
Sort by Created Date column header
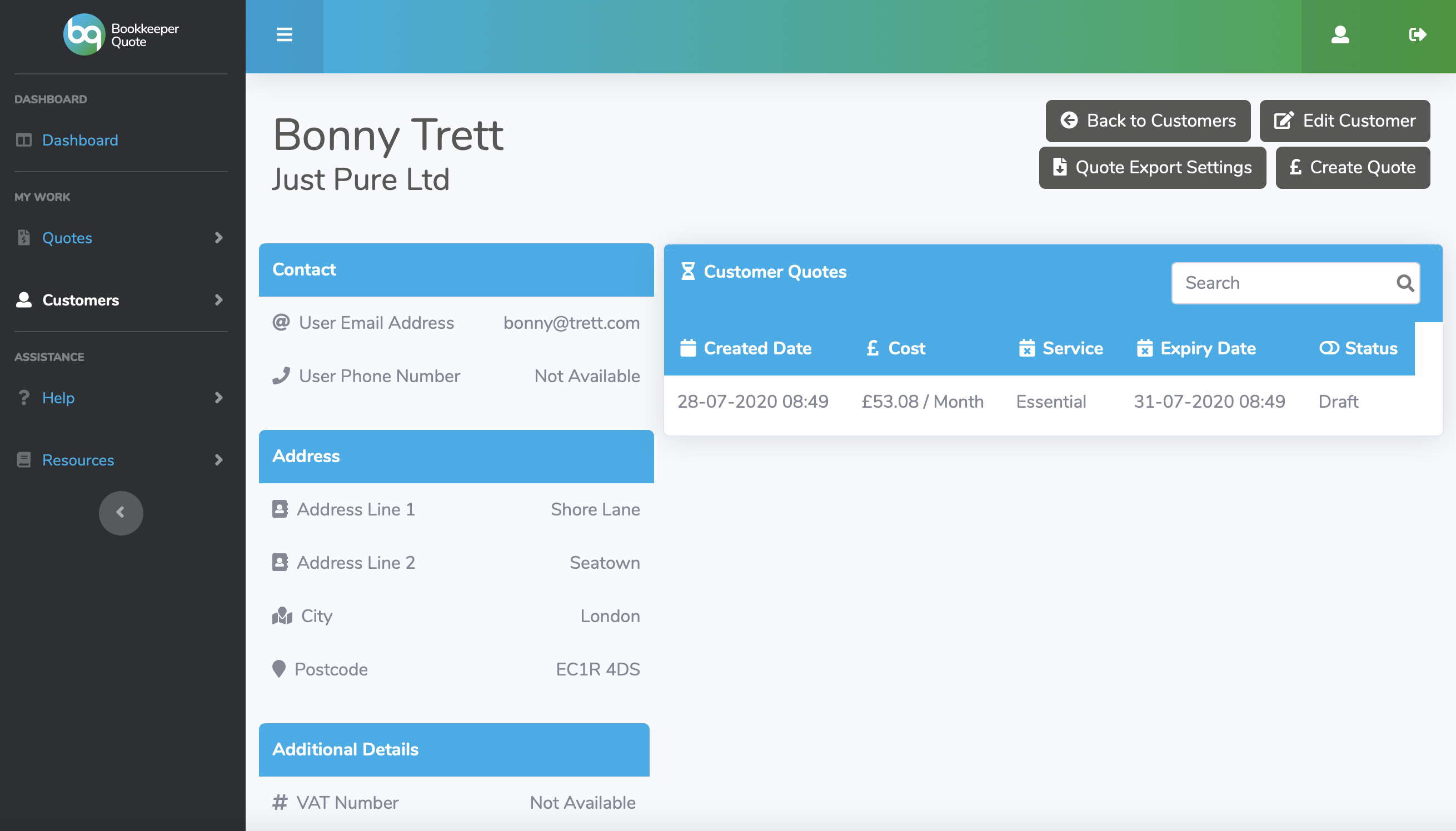pos(756,348)
